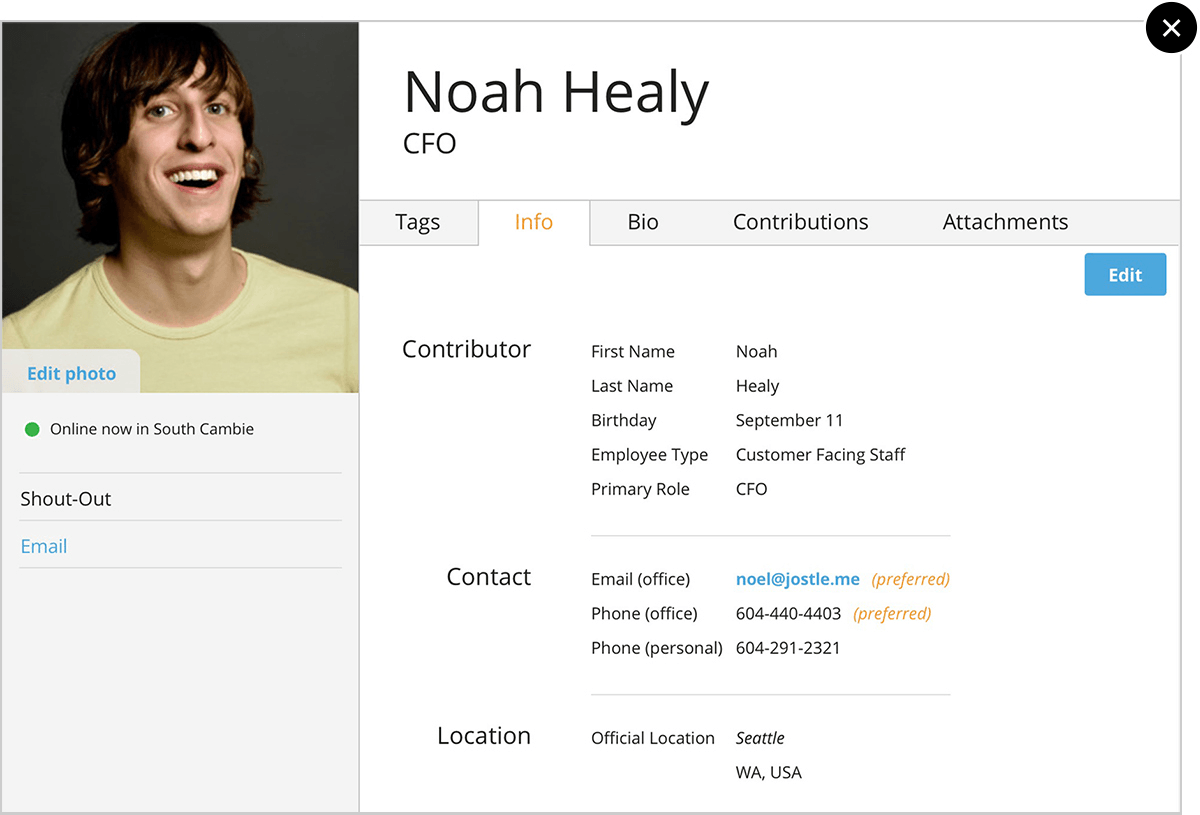
Task: Click the green online status dot
Action: tap(32, 429)
